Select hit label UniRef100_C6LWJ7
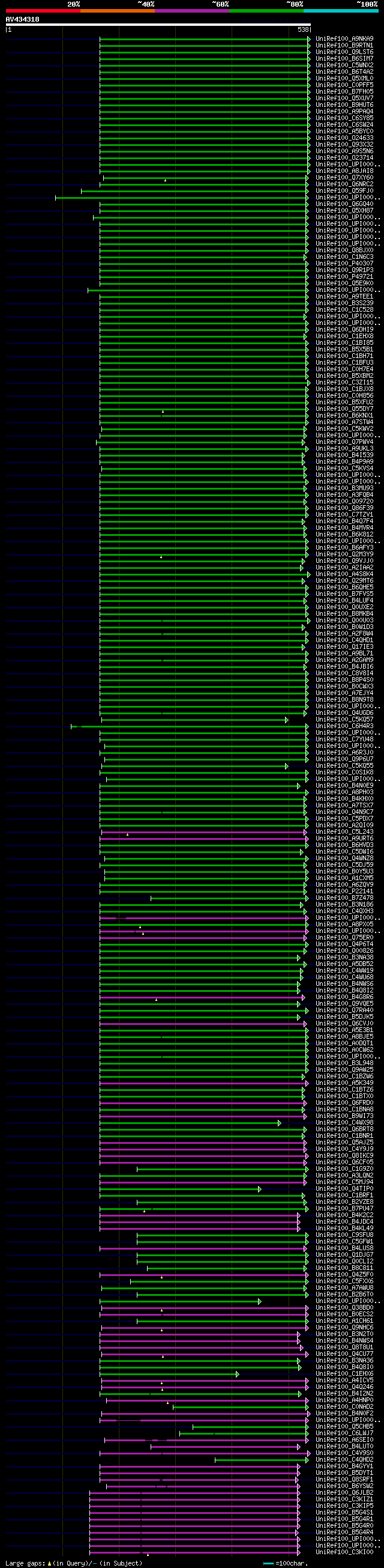Viewport: 384px width, 1568px height. [344, 1433]
